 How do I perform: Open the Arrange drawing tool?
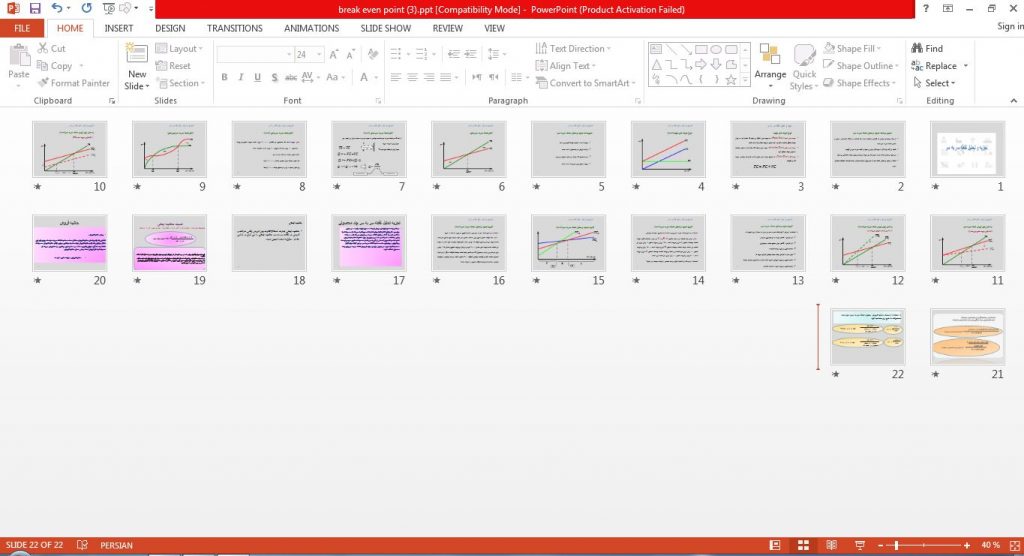(x=770, y=67)
